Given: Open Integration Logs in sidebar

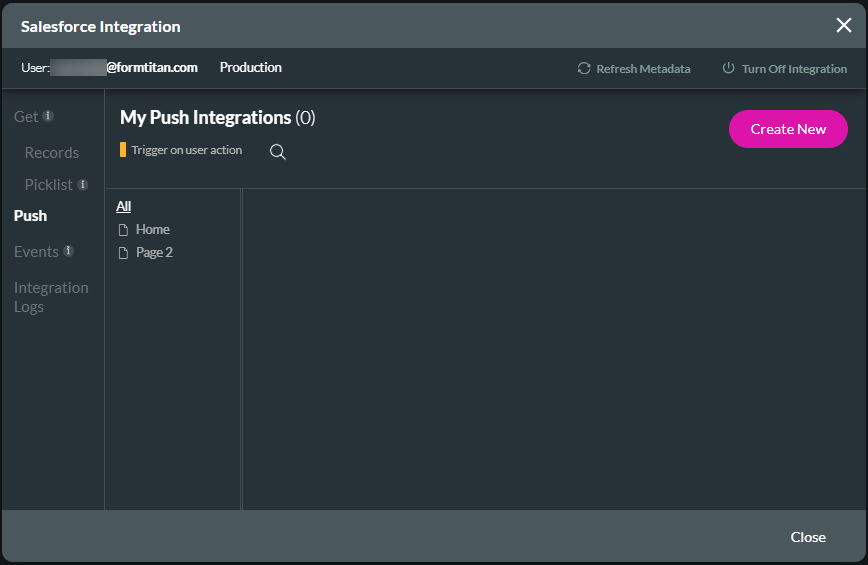Looking at the screenshot, I should coord(51,297).
